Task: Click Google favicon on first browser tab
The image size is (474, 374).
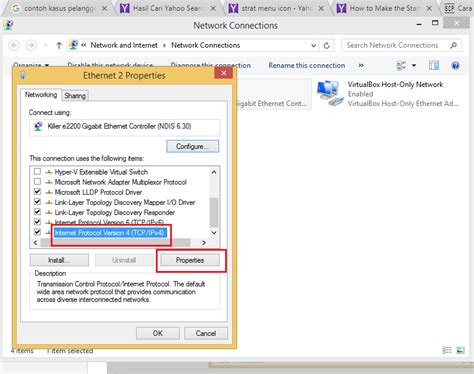Action: (16, 8)
